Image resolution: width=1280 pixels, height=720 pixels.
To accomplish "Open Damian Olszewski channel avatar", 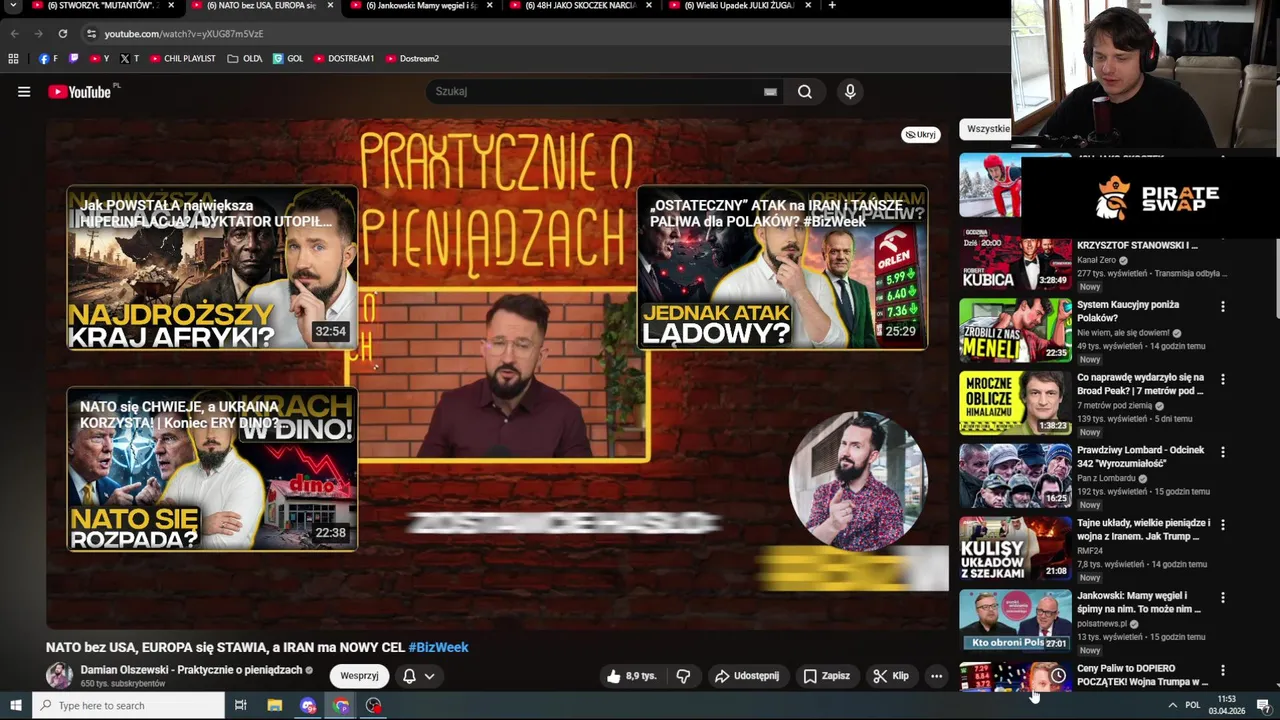I will point(59,676).
